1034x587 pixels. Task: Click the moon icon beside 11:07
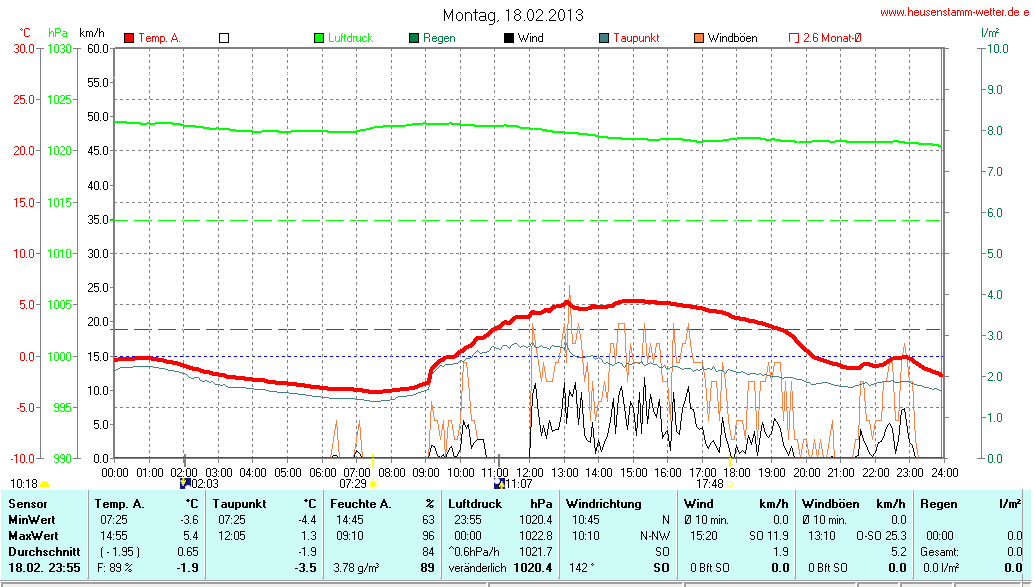[x=499, y=483]
